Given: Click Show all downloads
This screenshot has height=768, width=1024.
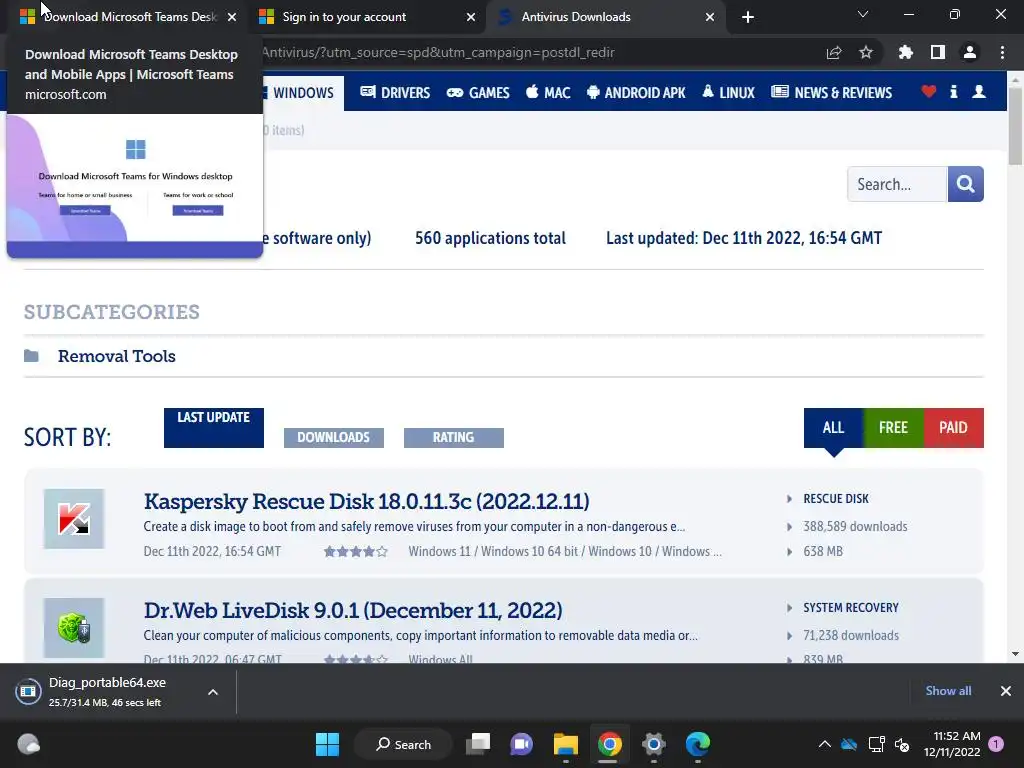Looking at the screenshot, I should 948,691.
